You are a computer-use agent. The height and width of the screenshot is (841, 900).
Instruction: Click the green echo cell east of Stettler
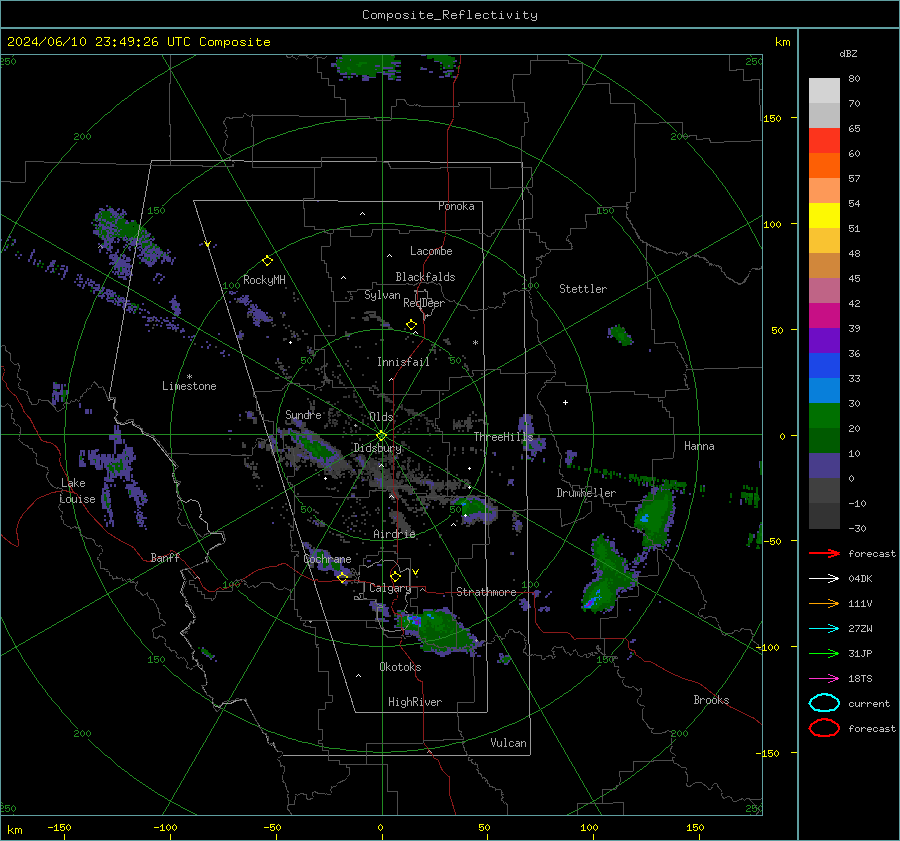620,335
